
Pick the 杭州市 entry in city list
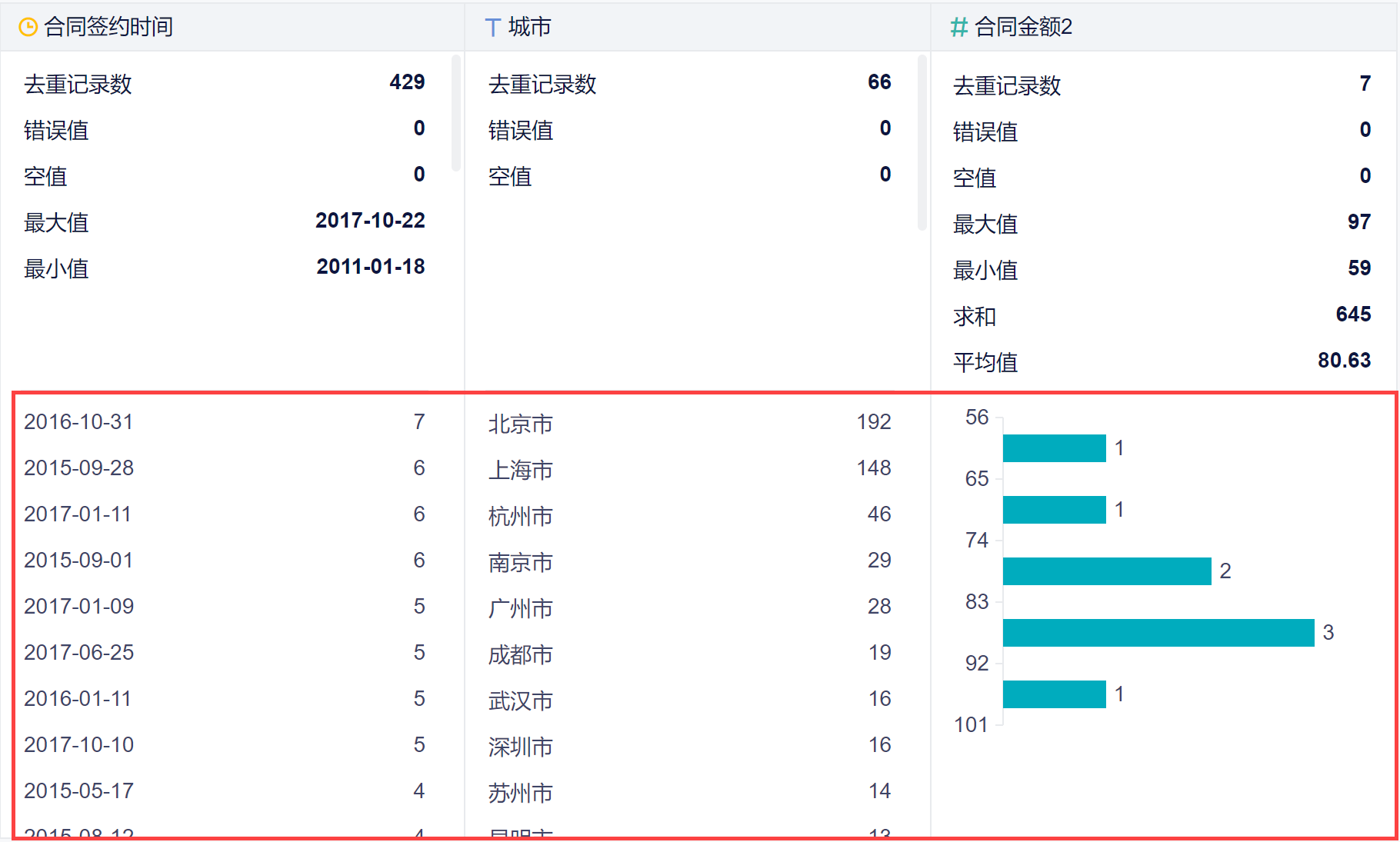tap(689, 514)
